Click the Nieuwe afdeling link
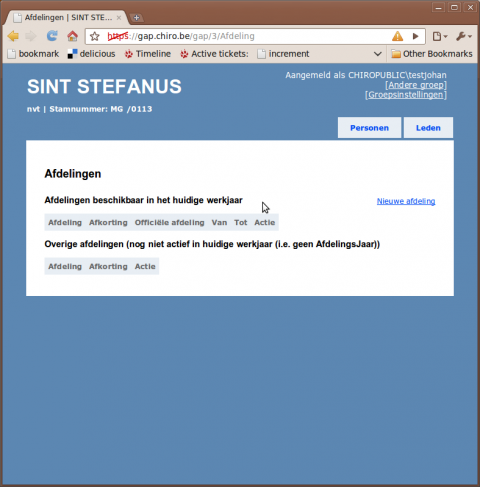The image size is (480, 487). click(x=406, y=201)
